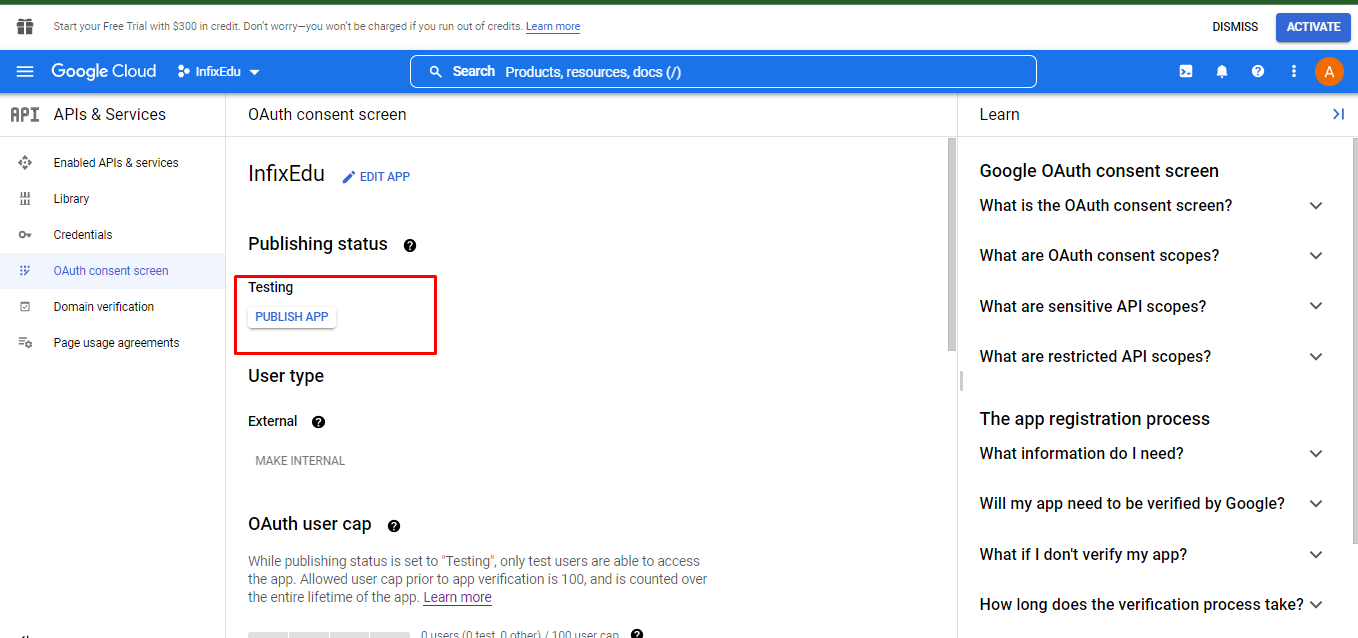1358x638 pixels.
Task: Collapse the Learn panel with arrow icon
Action: pyautogui.click(x=1338, y=115)
